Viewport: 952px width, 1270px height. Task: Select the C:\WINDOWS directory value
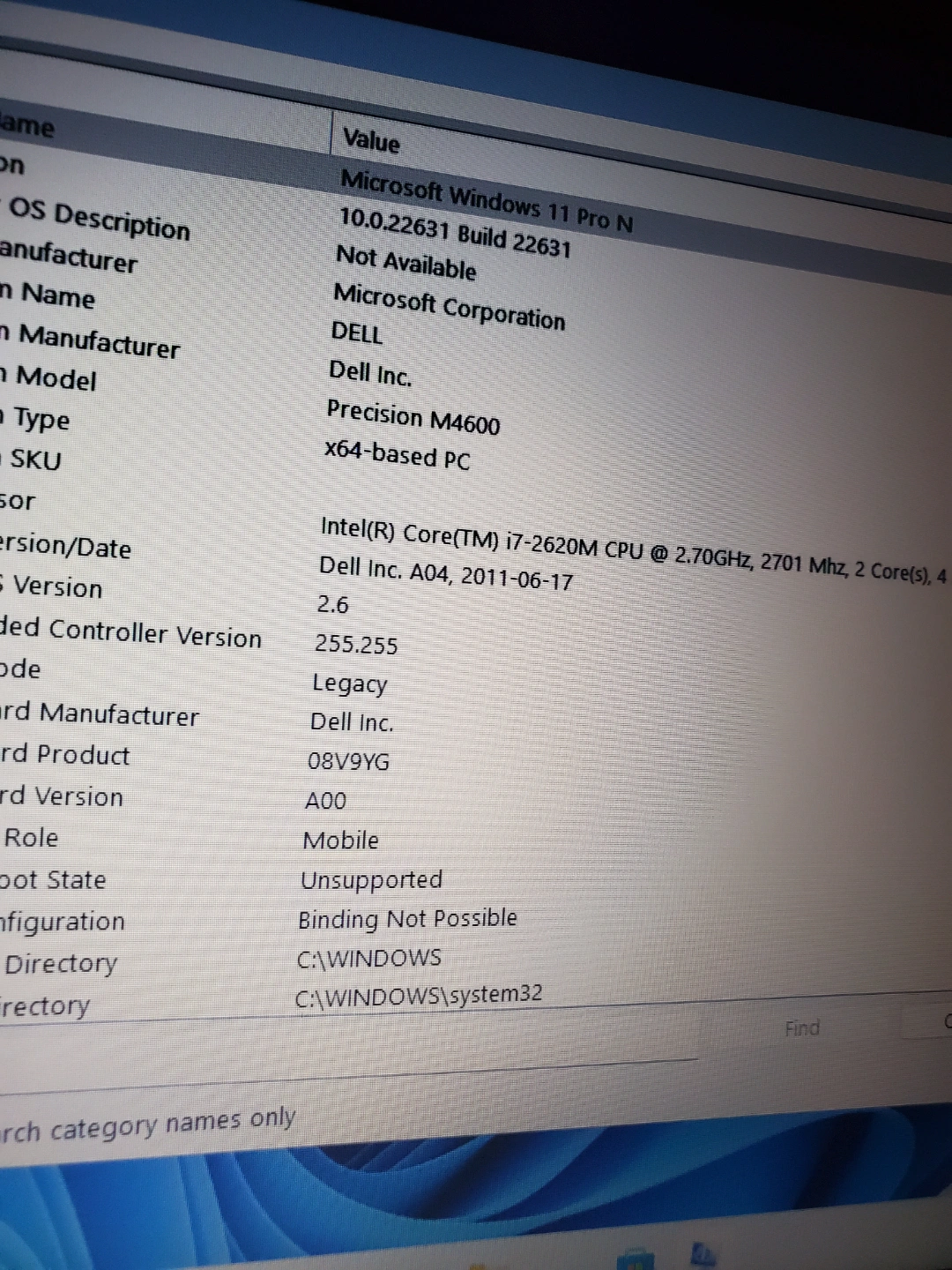(x=368, y=958)
